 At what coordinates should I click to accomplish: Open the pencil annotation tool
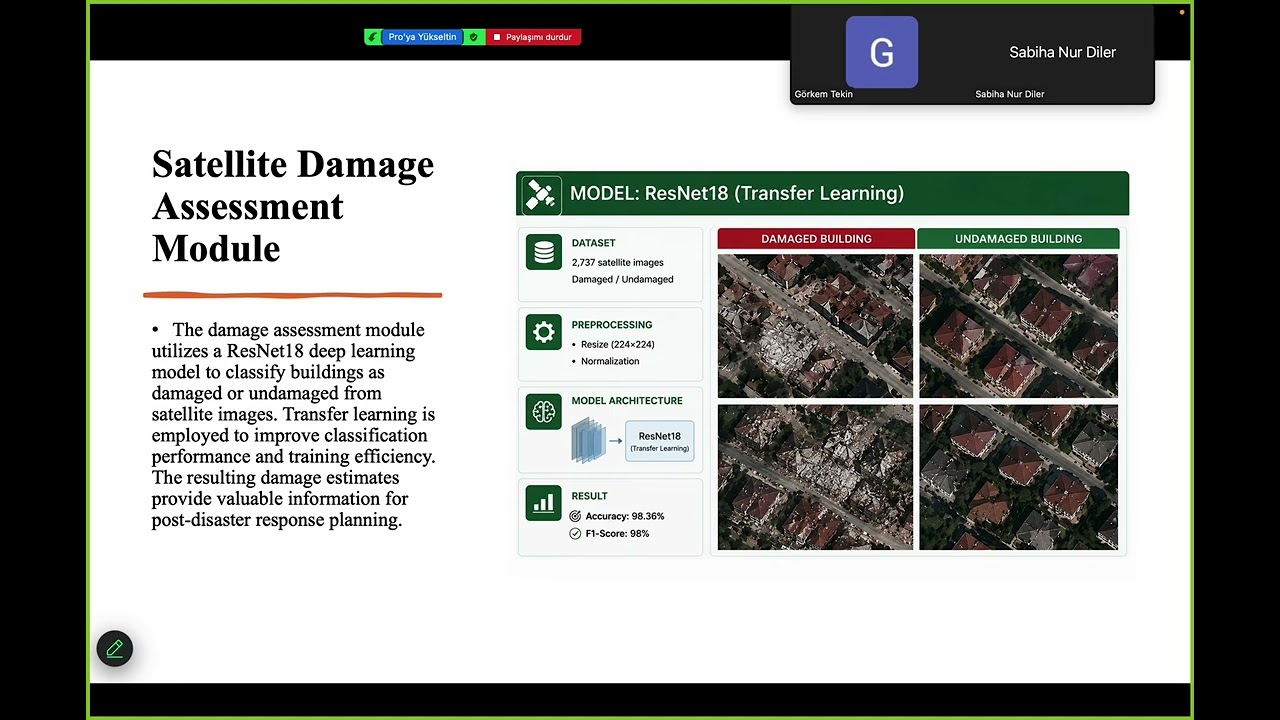(x=115, y=649)
